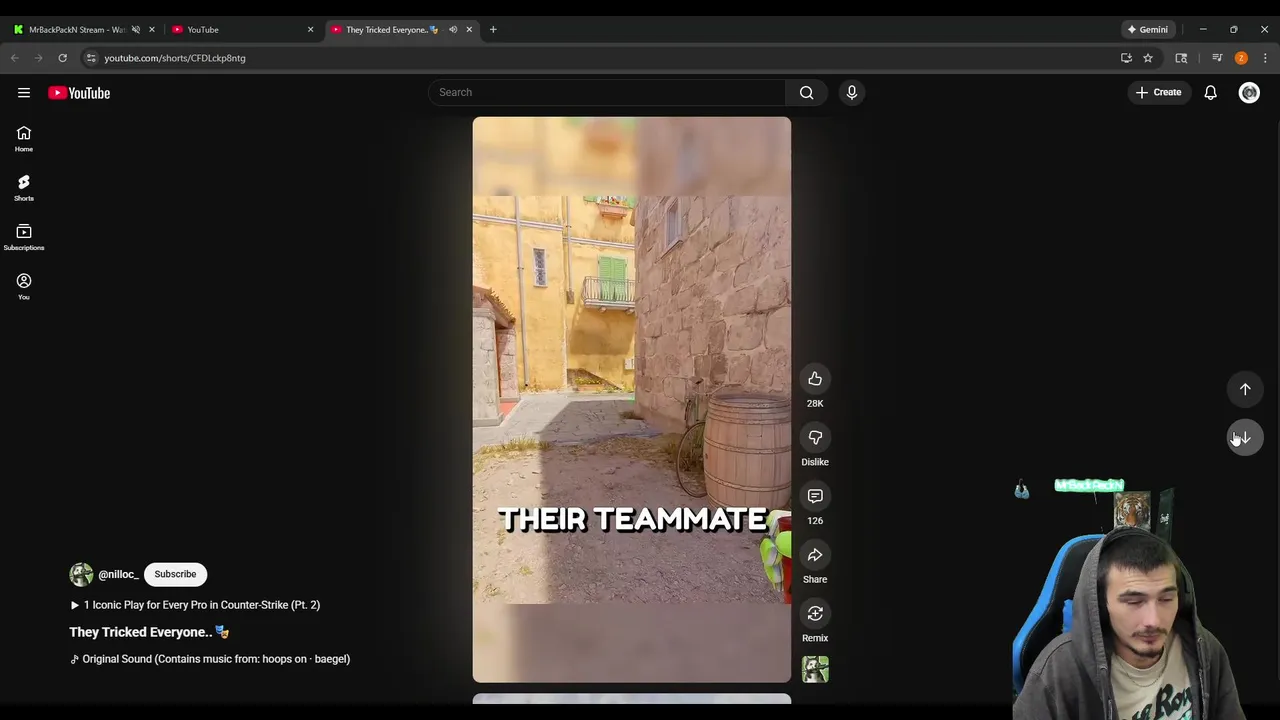Go back in browser history
1280x720 pixels.
point(15,58)
